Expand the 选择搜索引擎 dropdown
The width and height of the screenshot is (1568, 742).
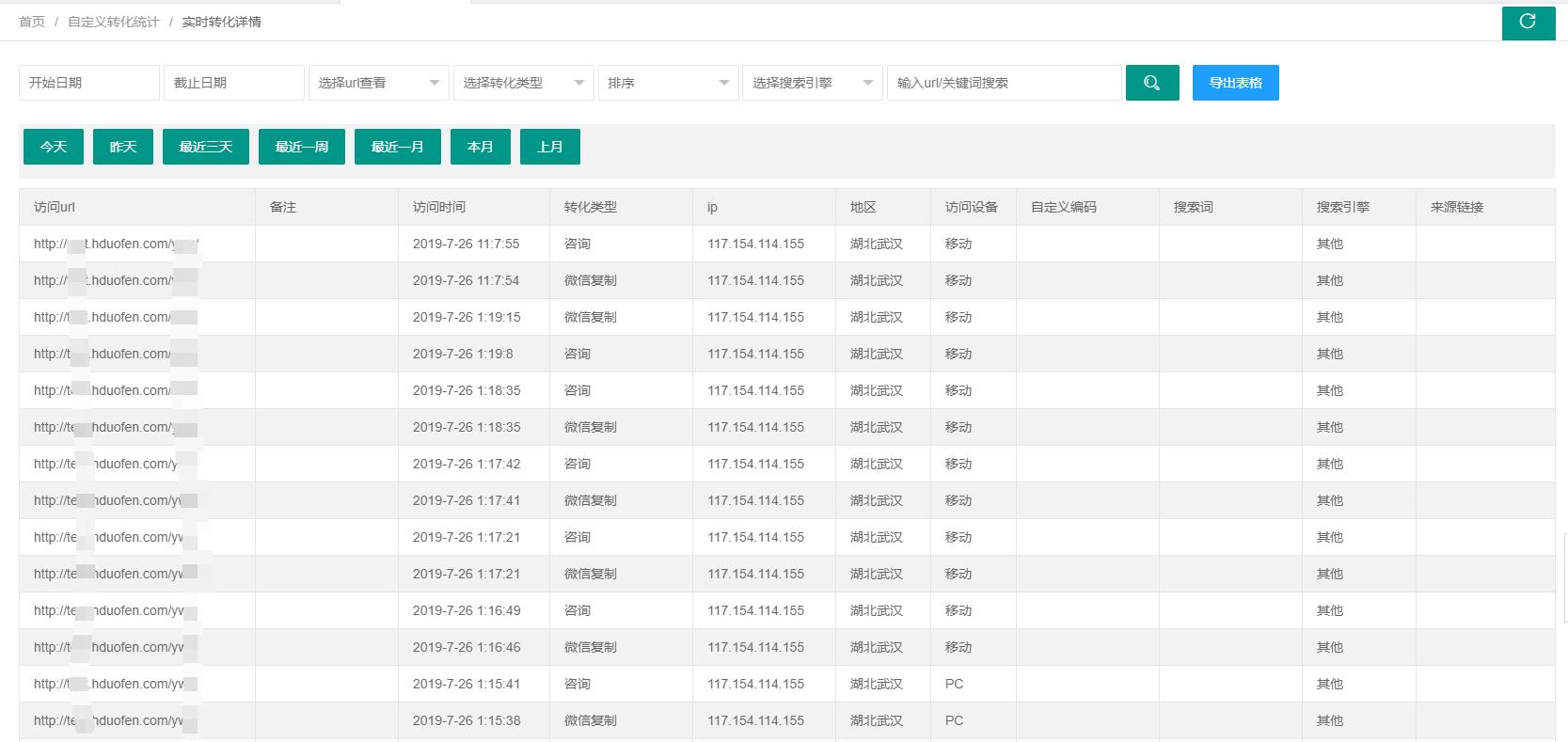pyautogui.click(x=813, y=83)
